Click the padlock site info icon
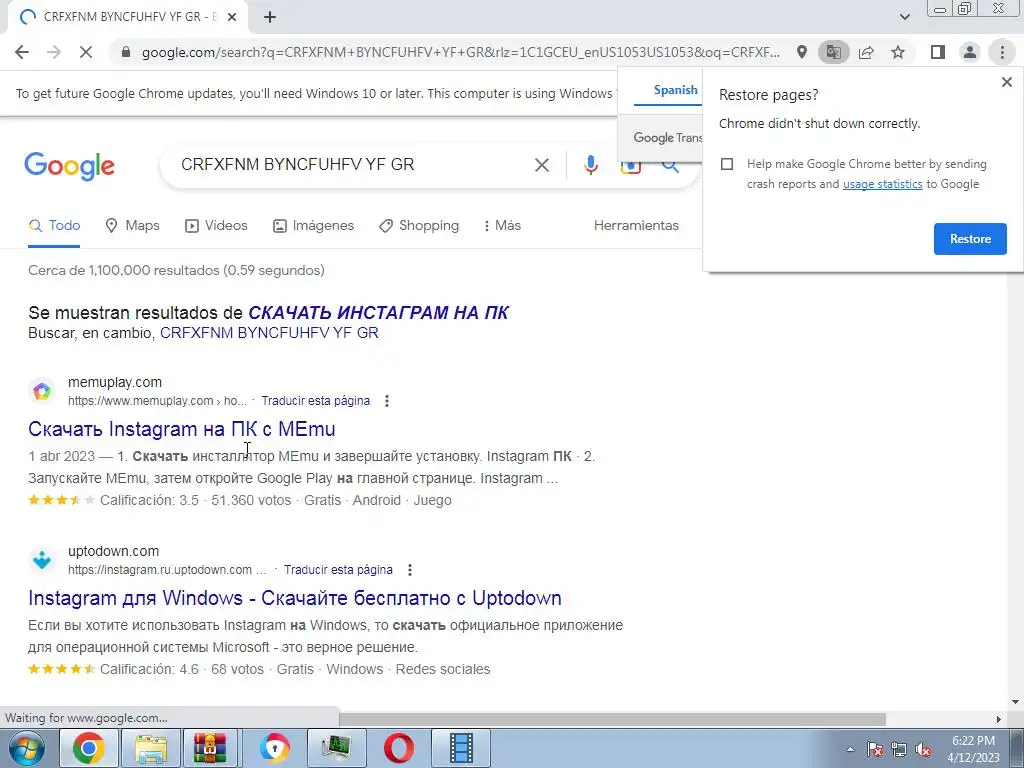Viewport: 1024px width, 768px height. coord(126,52)
